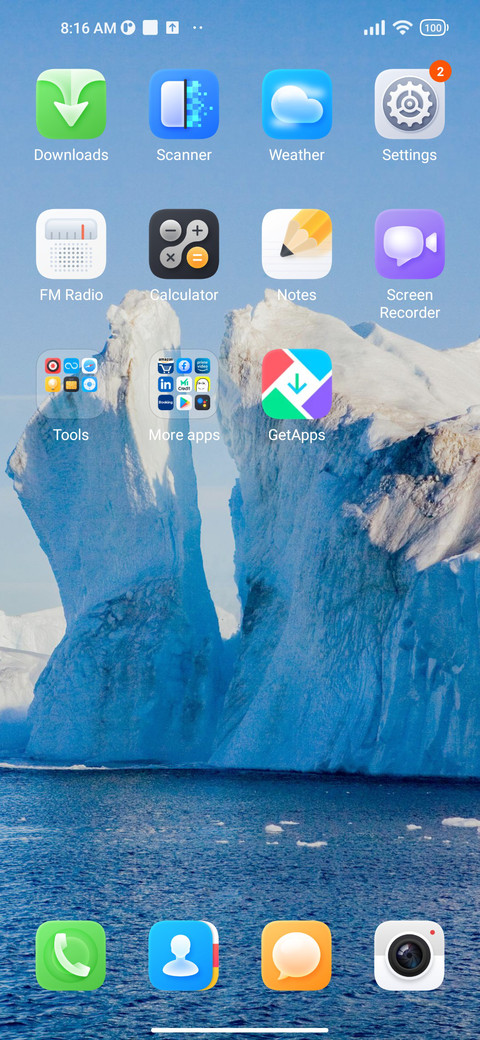Tap the red badge on Settings icon

pos(440,71)
